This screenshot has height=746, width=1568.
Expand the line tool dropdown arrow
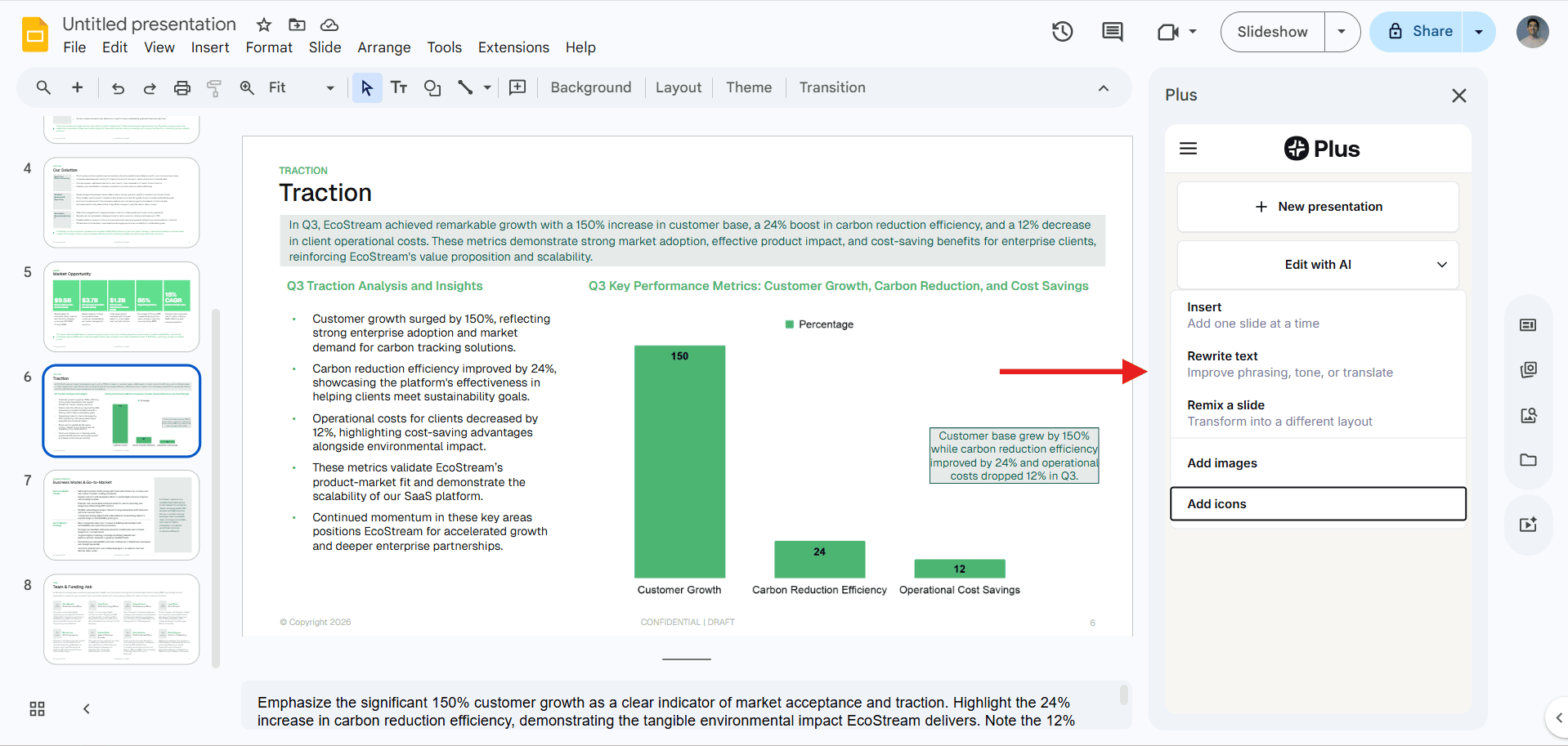[487, 87]
